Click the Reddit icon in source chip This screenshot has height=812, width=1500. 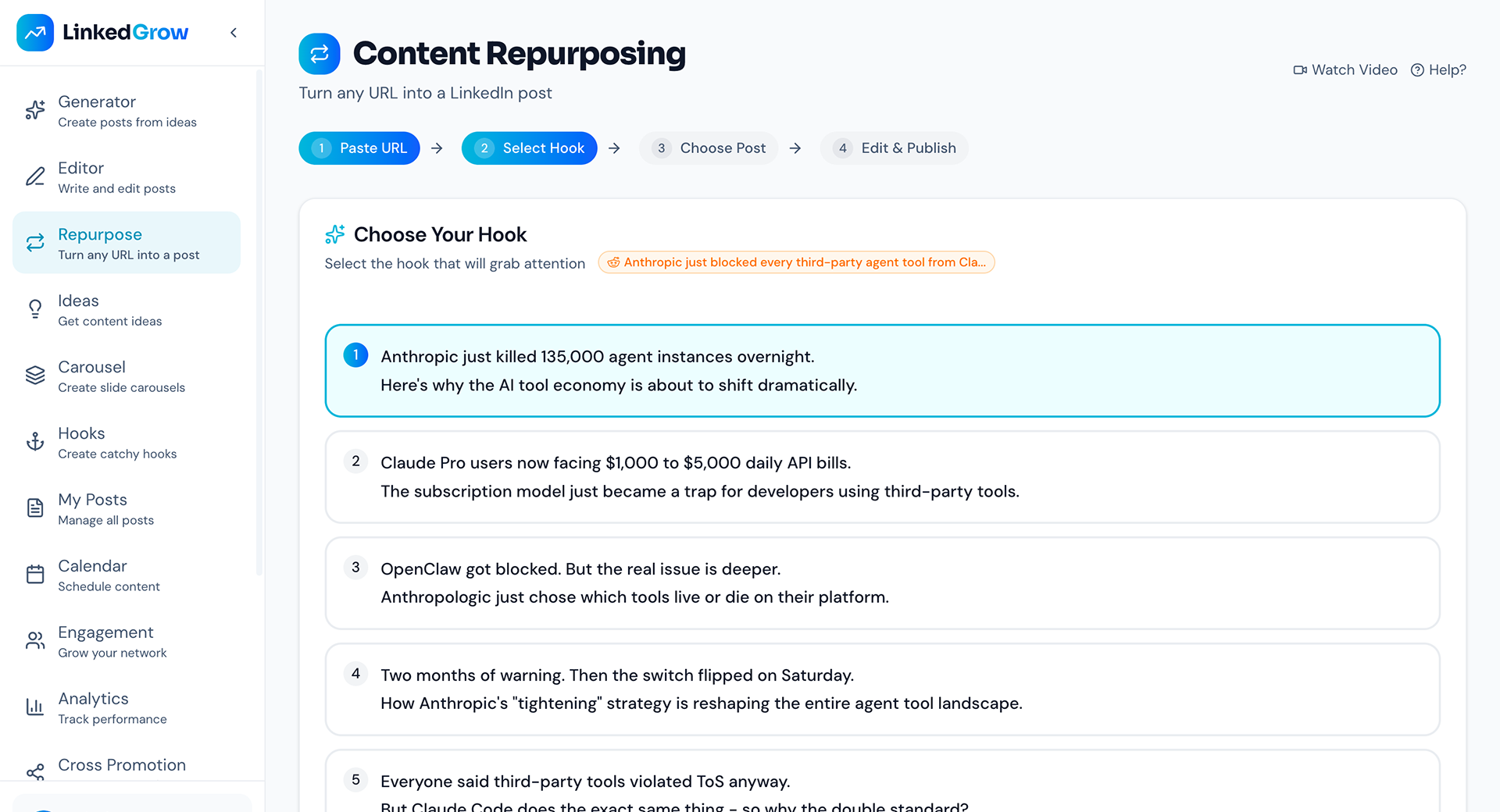[x=614, y=262]
